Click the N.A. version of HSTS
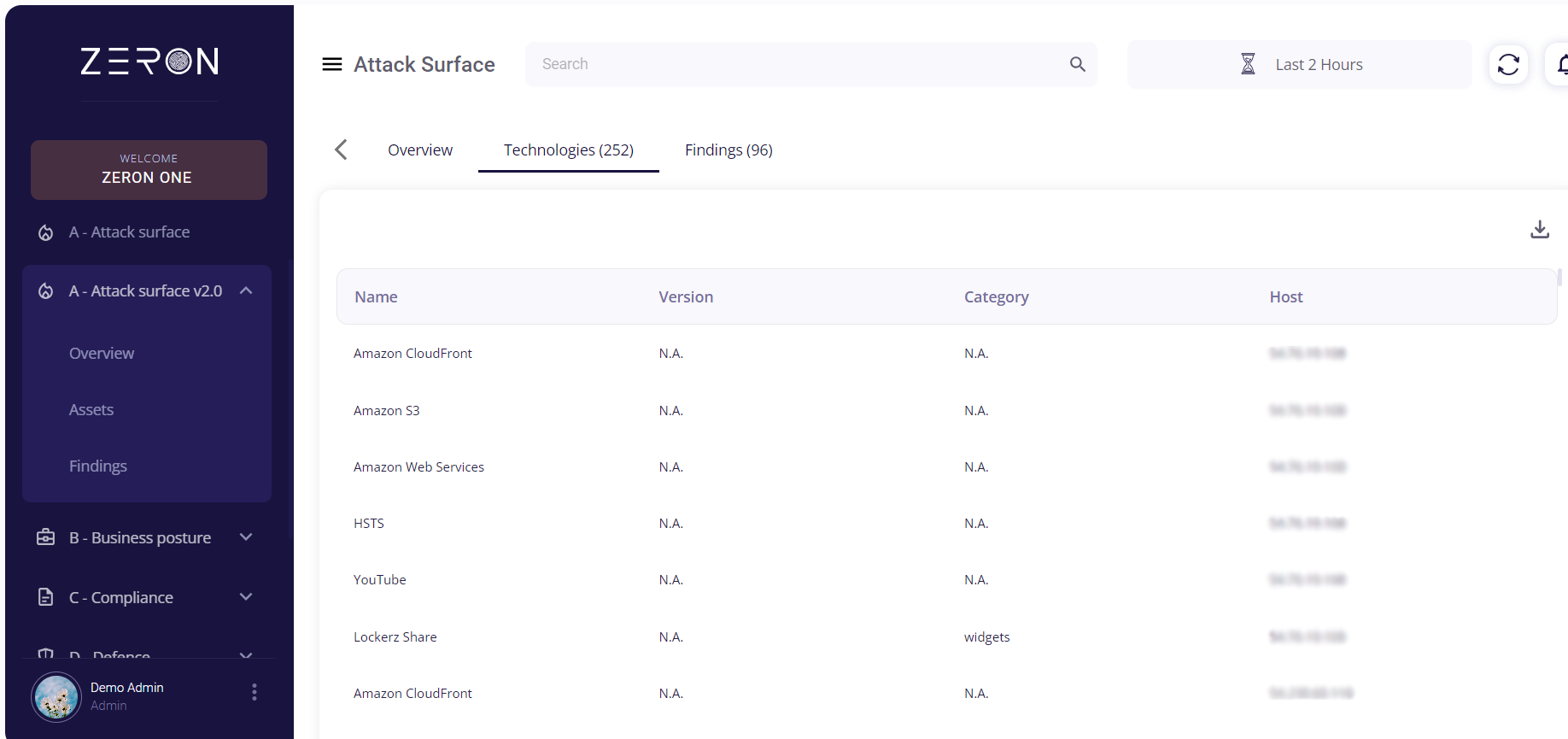Viewport: 1568px width, 739px height. click(671, 523)
